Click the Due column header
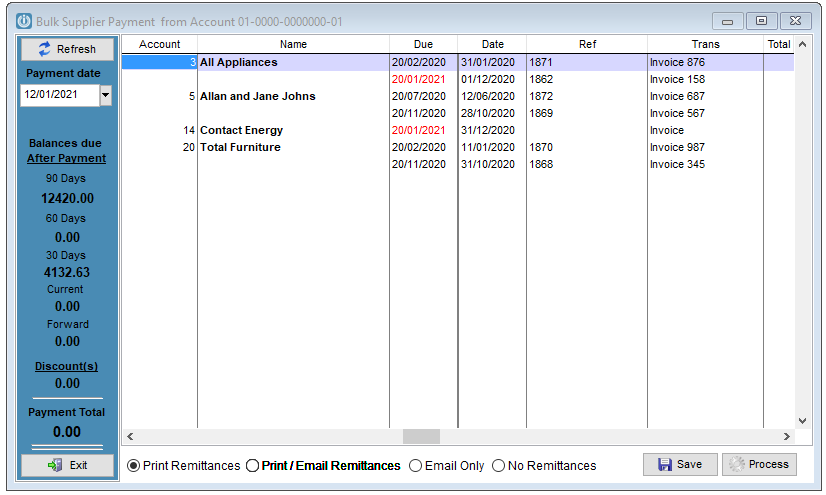The width and height of the screenshot is (826, 495). (x=424, y=44)
